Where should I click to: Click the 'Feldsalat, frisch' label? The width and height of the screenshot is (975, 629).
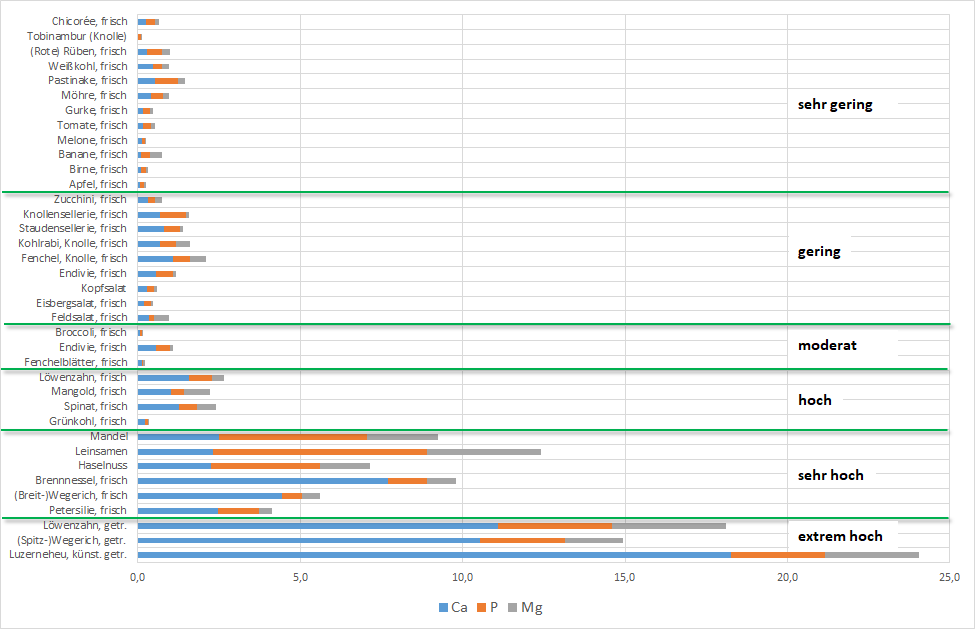pos(89,318)
